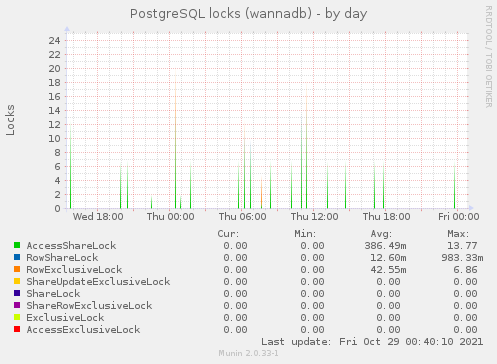Click the Min: column header

[305, 234]
